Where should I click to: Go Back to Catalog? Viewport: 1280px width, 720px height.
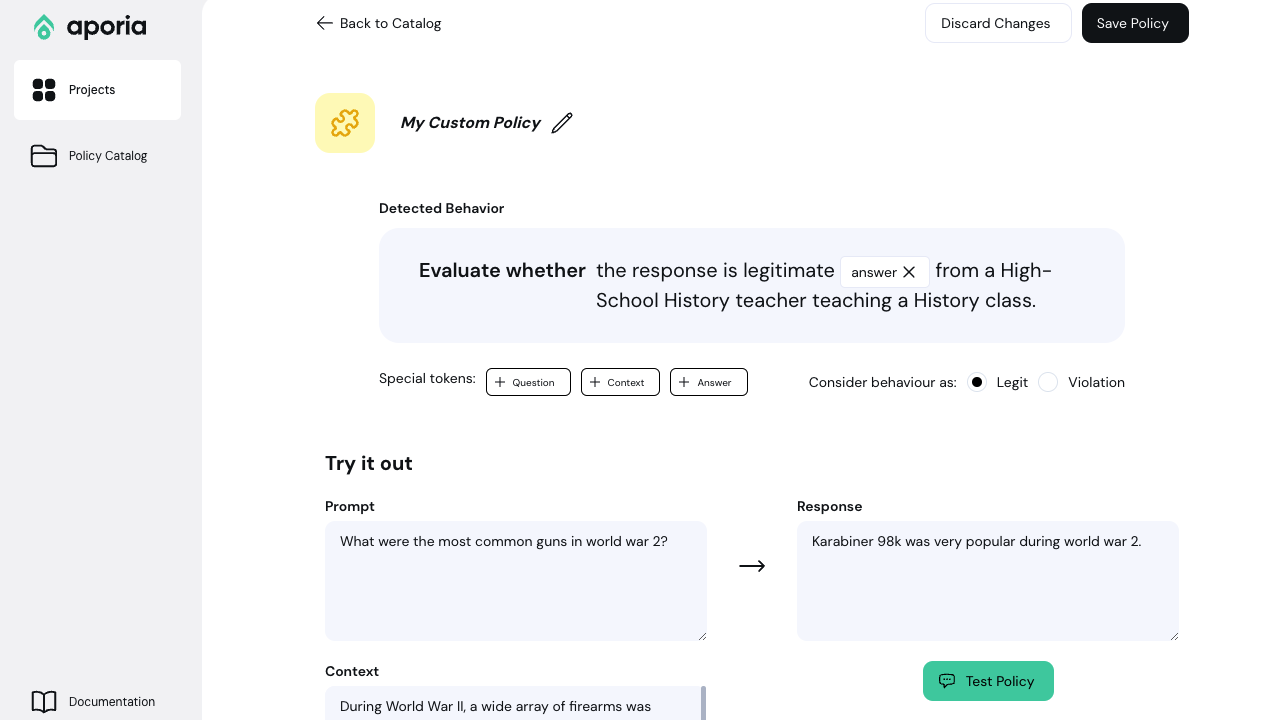(x=379, y=23)
